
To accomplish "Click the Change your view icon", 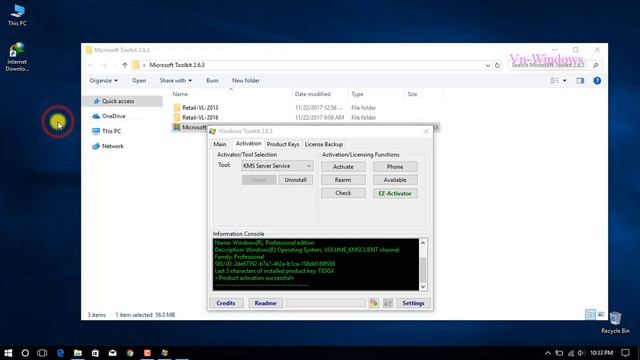I will 554,81.
